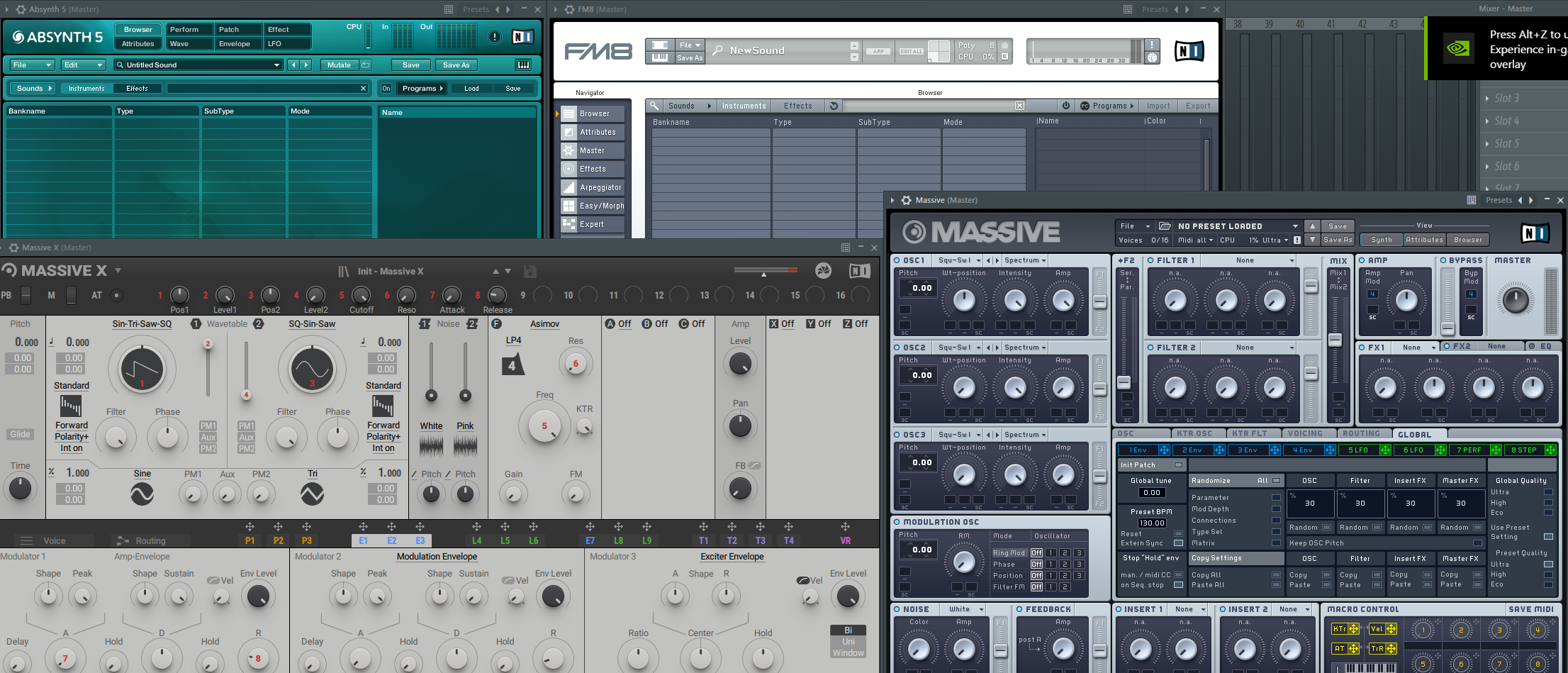Toggle the On button in Absynth browser
1568x673 pixels.
(386, 89)
